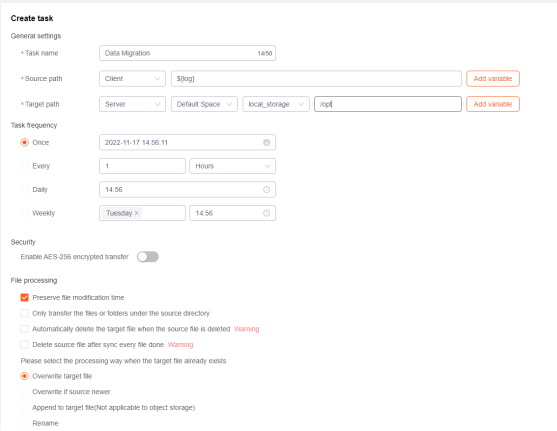Select the Every frequency radio button
Viewport: 557px width, 431px height.
point(25,166)
